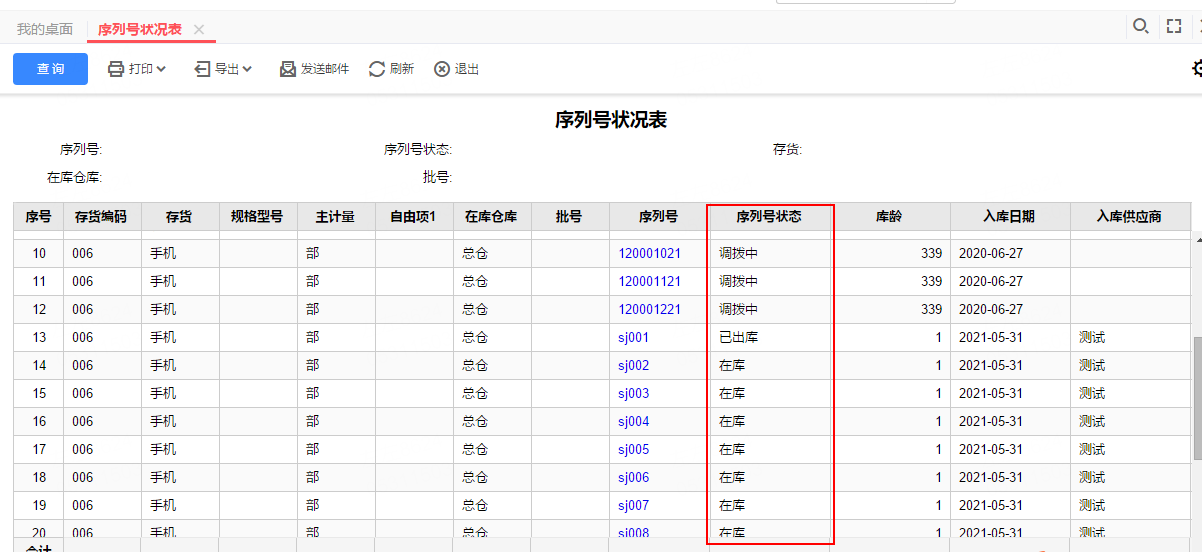Open search with the magnifier icon
The width and height of the screenshot is (1202, 552).
[1140, 27]
